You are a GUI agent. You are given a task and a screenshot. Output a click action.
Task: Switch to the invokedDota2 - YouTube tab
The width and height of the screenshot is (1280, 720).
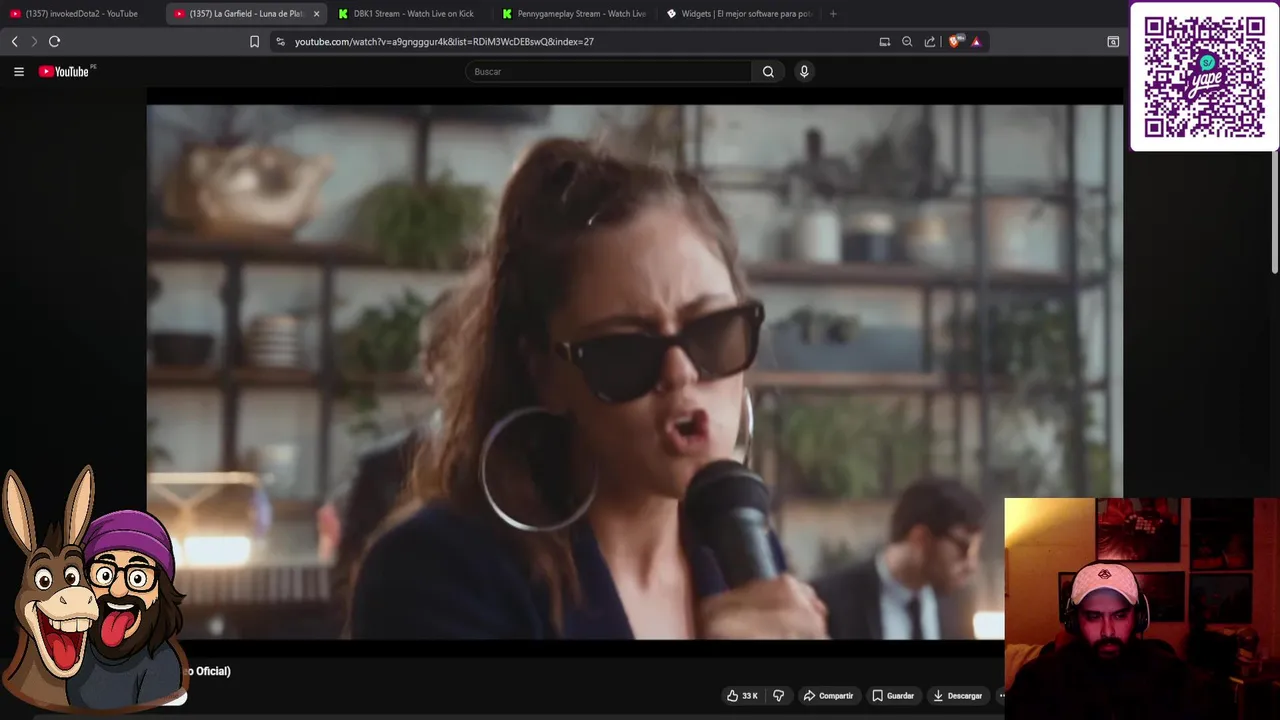click(80, 14)
